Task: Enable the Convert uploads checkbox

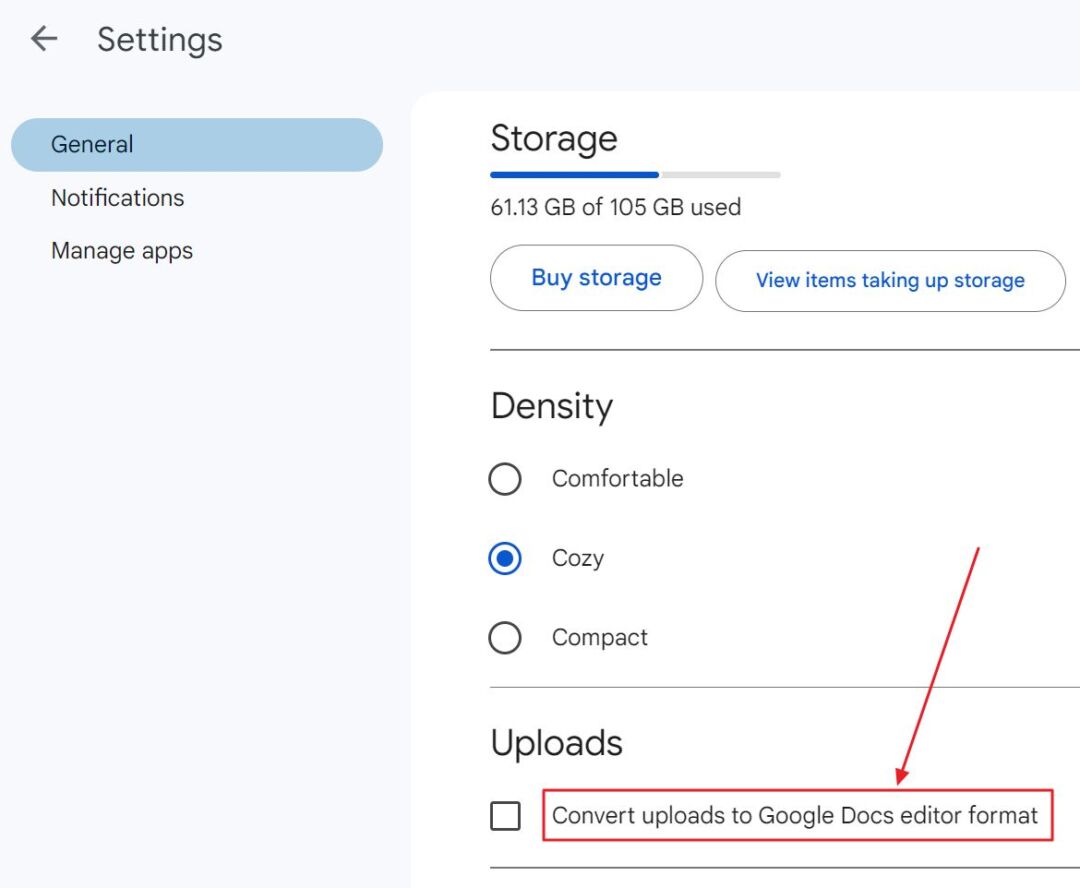Action: 506,816
